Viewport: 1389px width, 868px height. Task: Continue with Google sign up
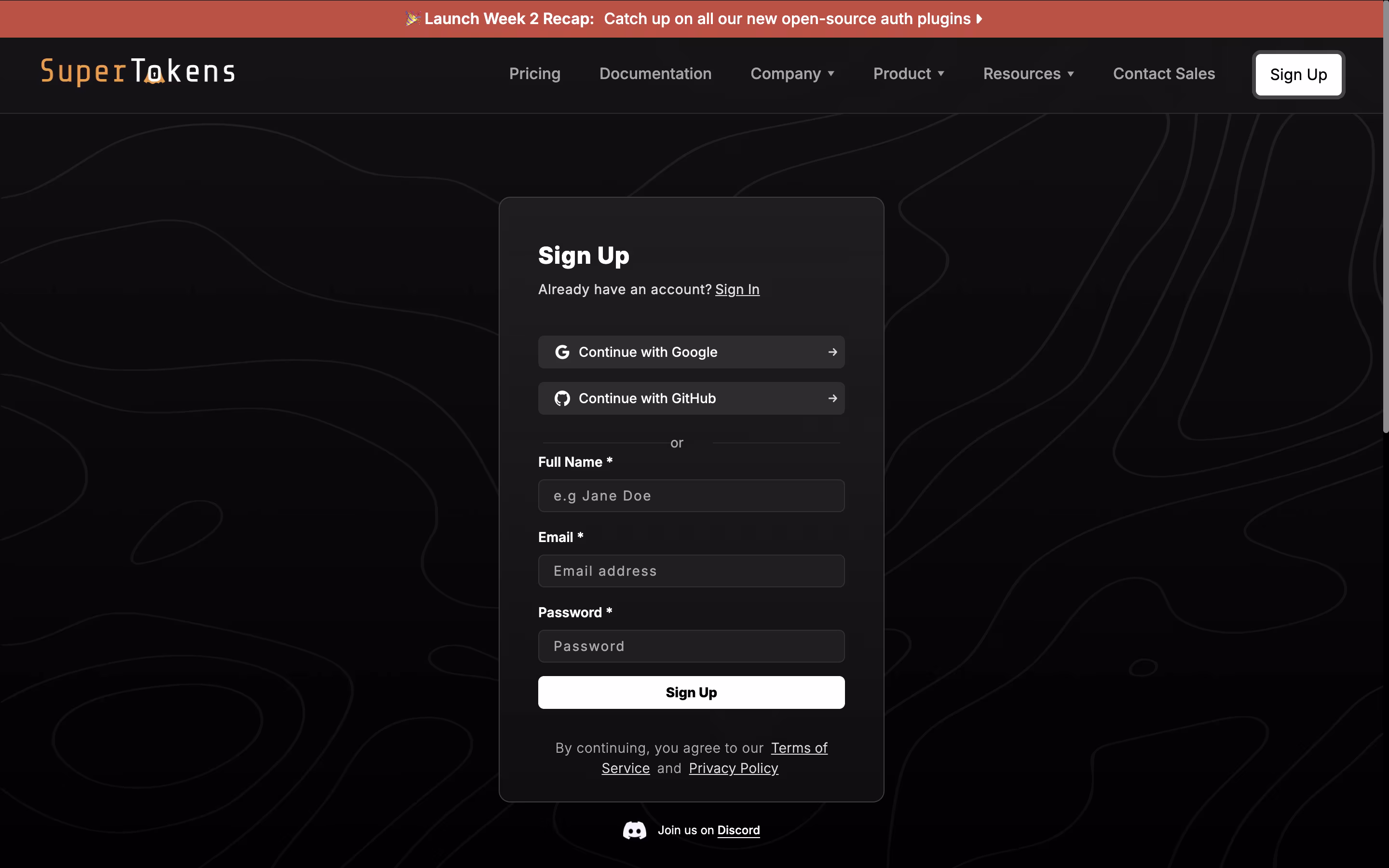[x=691, y=352]
